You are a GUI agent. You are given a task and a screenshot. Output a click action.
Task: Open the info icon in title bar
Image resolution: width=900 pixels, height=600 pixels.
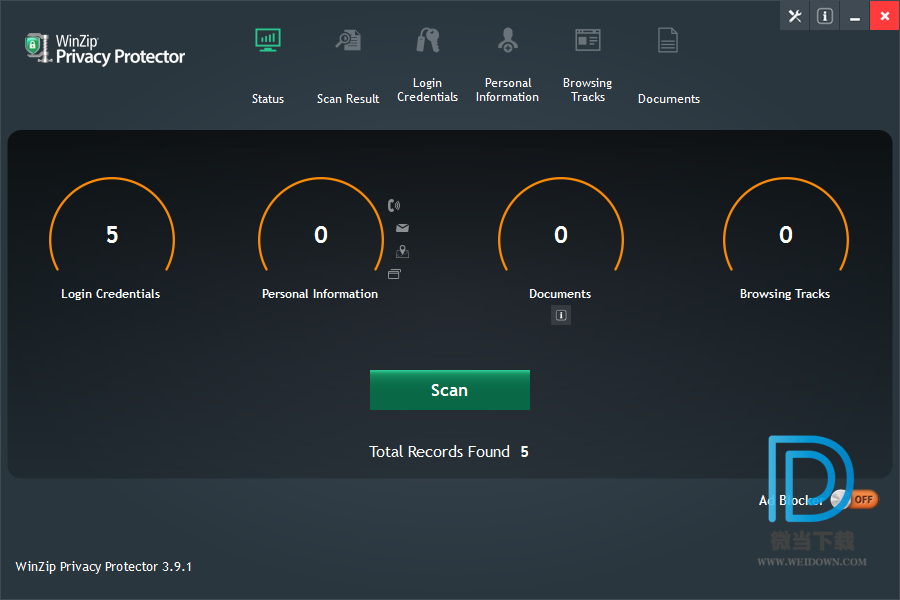(x=825, y=16)
